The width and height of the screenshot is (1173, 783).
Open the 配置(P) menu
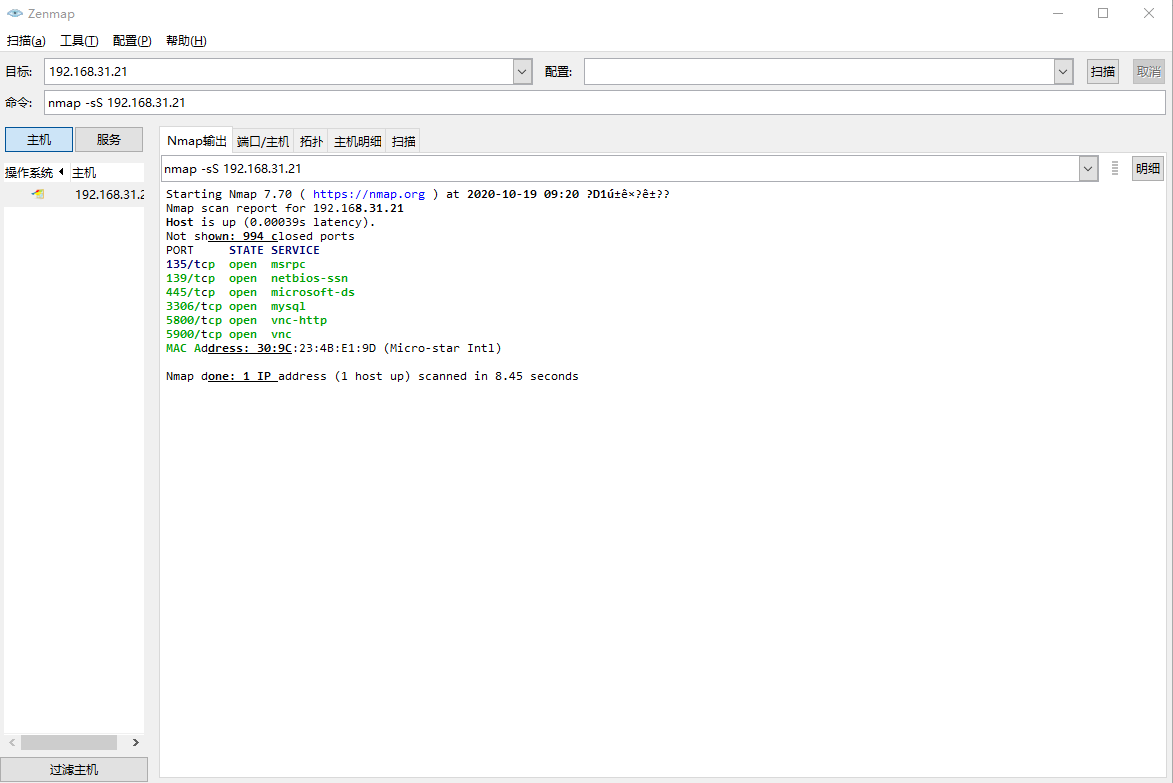point(132,40)
